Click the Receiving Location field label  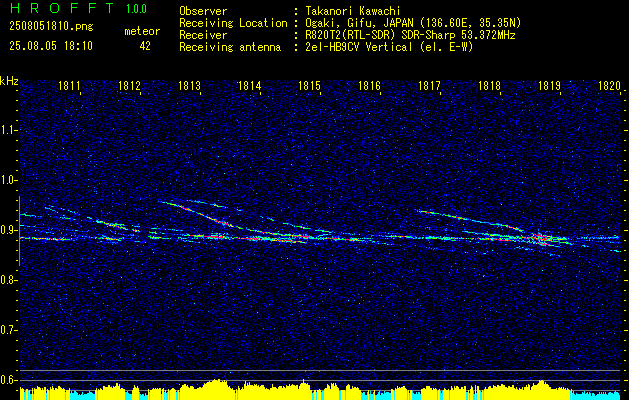pyautogui.click(x=233, y=23)
